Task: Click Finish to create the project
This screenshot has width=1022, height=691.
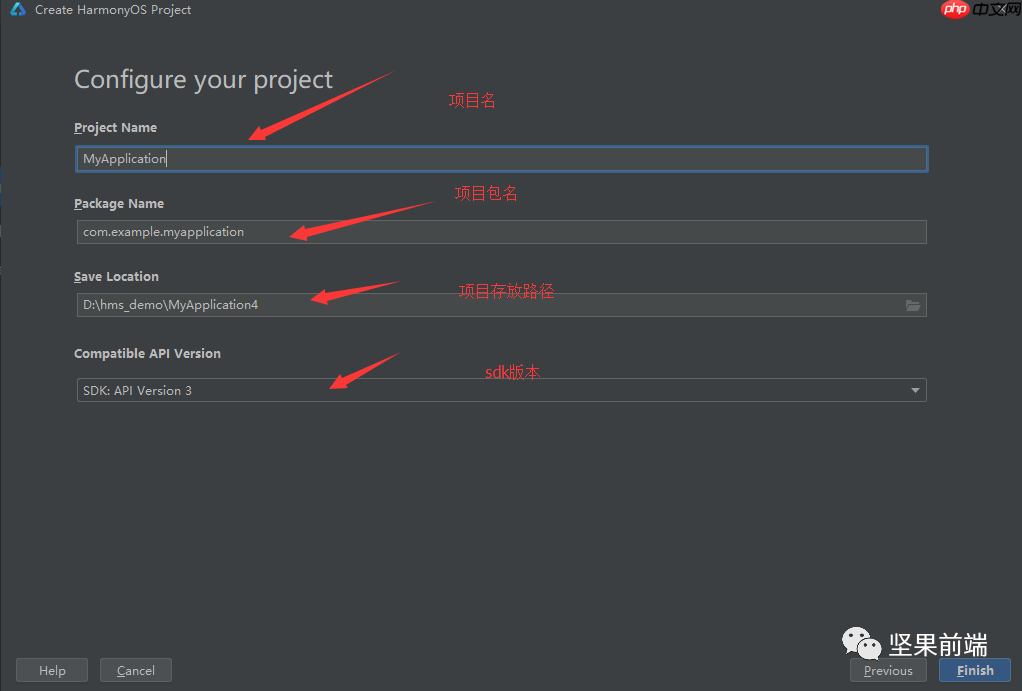Action: point(974,670)
